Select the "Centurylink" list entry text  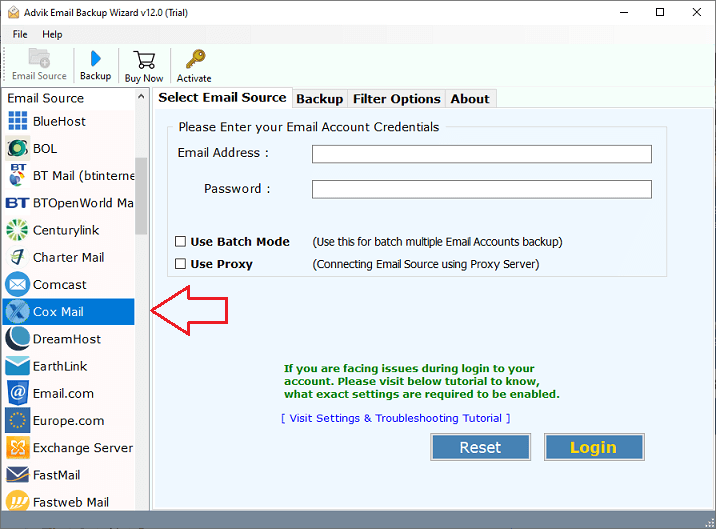coord(66,230)
